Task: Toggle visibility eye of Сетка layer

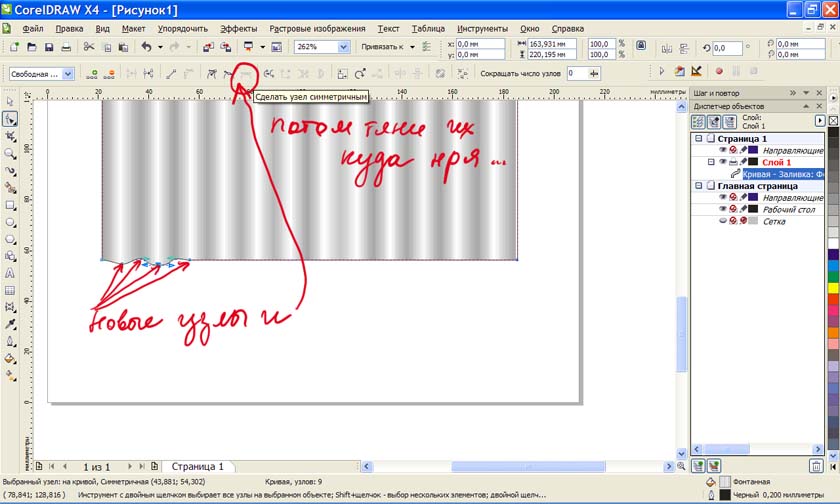Action: click(x=722, y=221)
